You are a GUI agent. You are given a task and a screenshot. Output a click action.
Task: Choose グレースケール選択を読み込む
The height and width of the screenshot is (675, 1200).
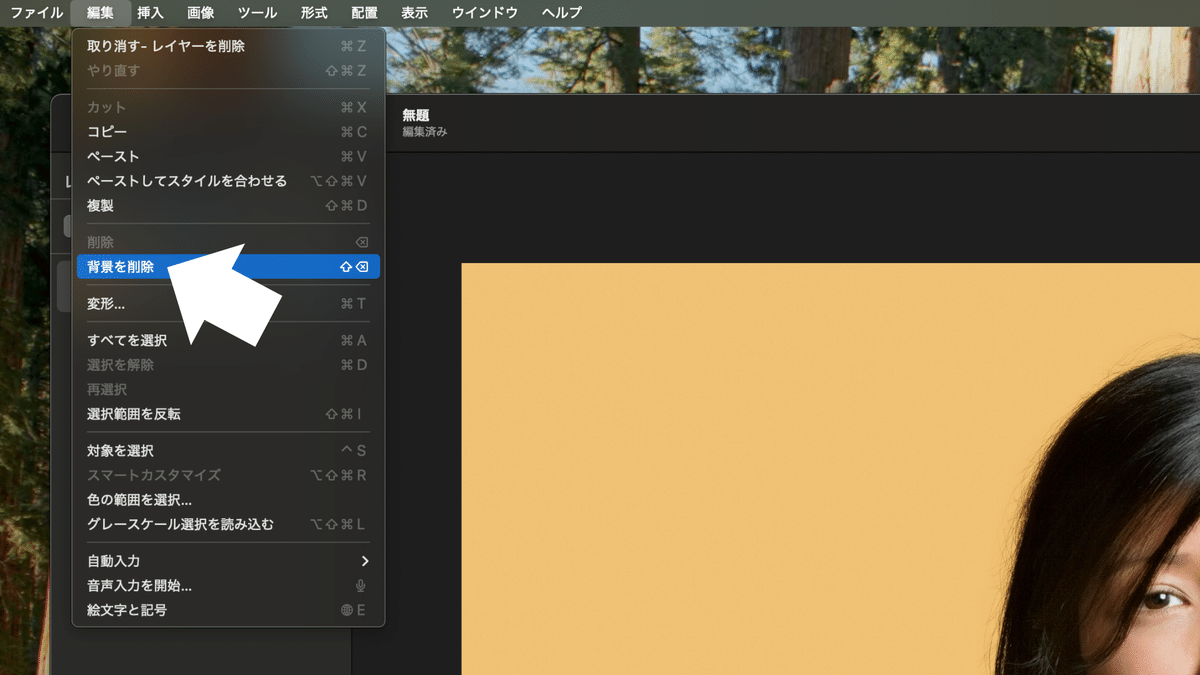click(228, 524)
